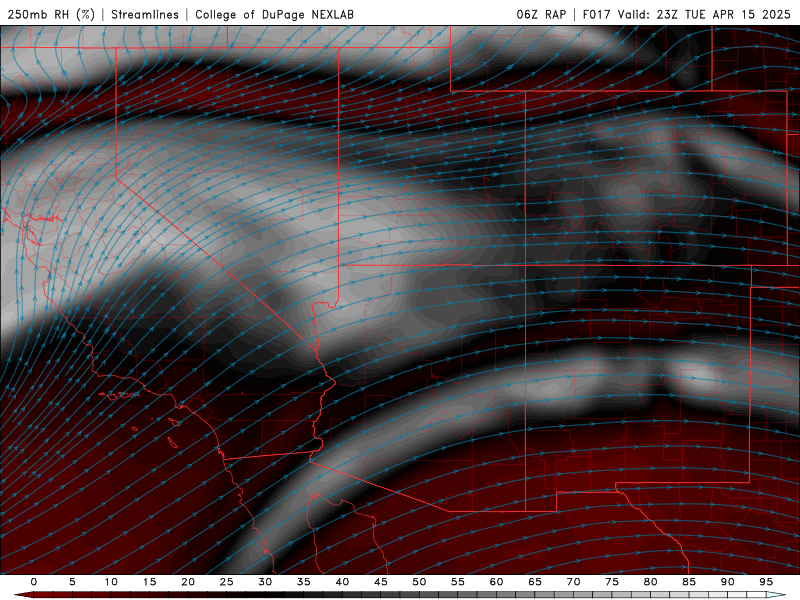Click the "10" label on color scale
This screenshot has width=800, height=600.
click(x=111, y=582)
